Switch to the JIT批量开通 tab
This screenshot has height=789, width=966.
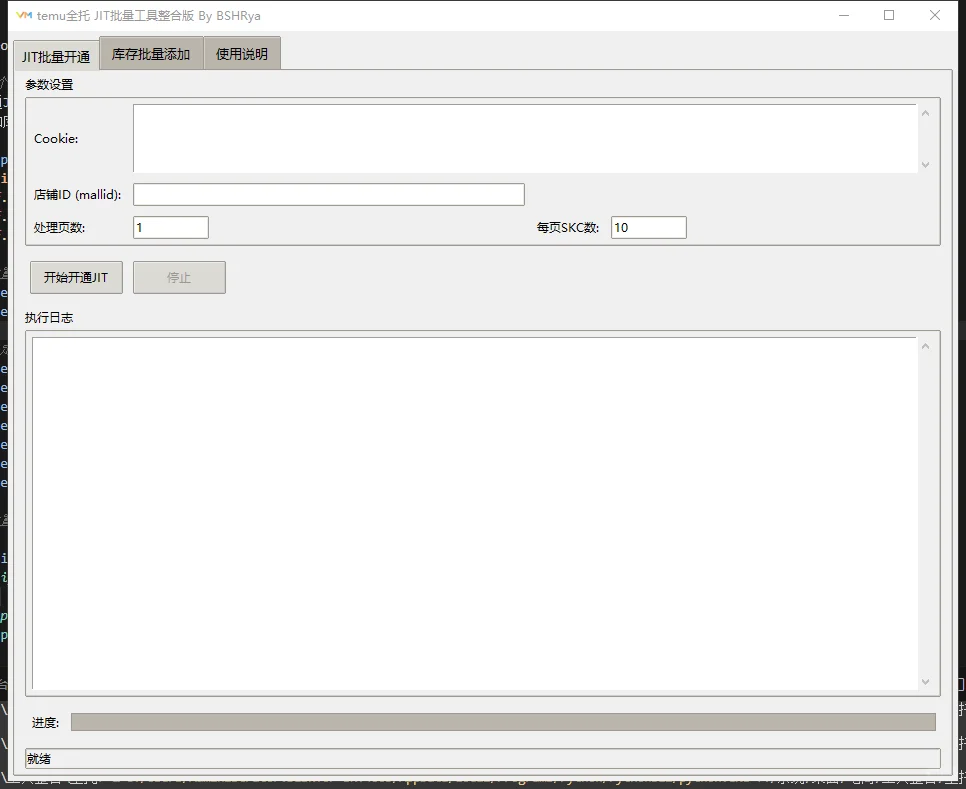point(56,57)
